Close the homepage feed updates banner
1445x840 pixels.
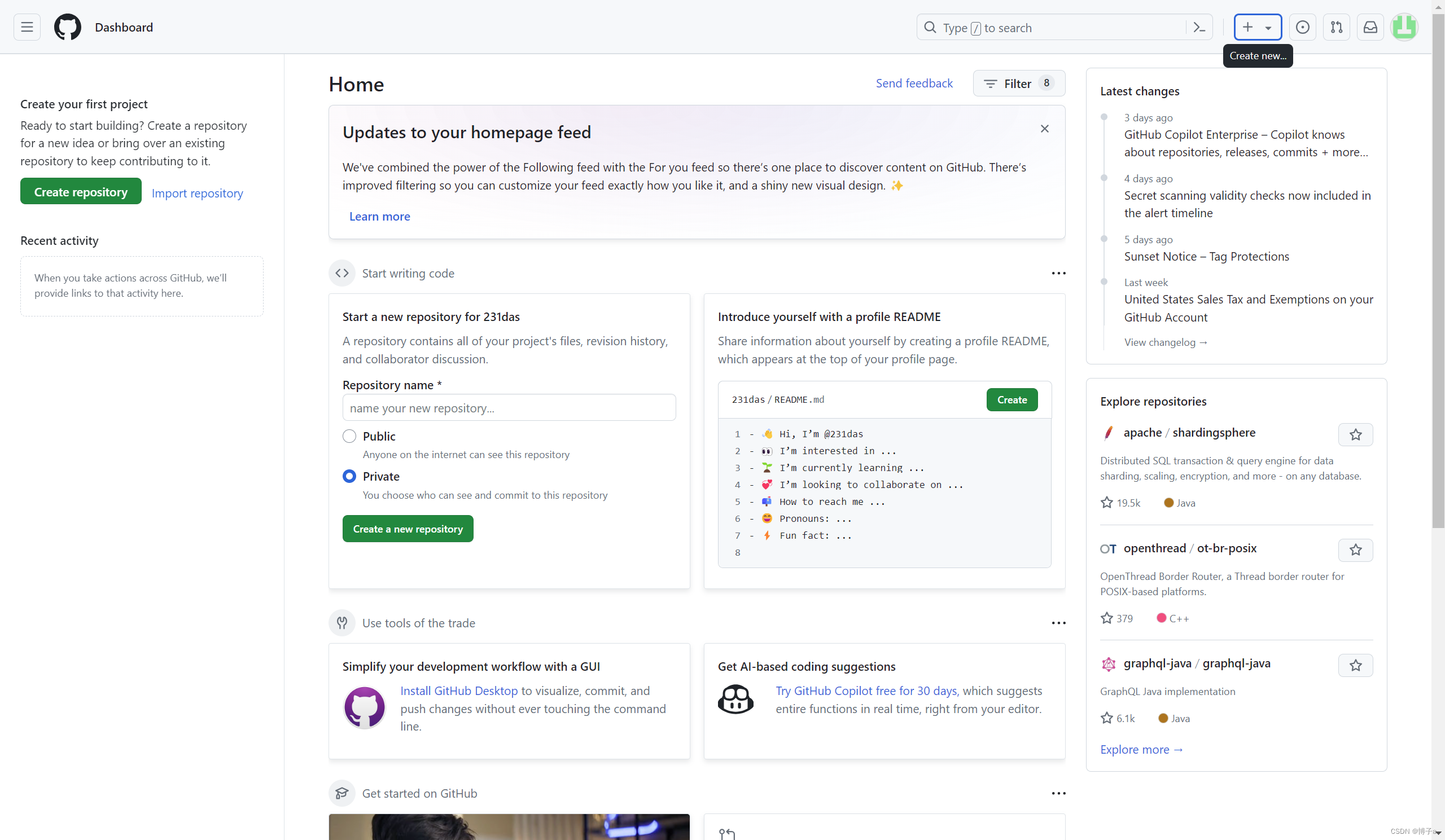(x=1044, y=129)
